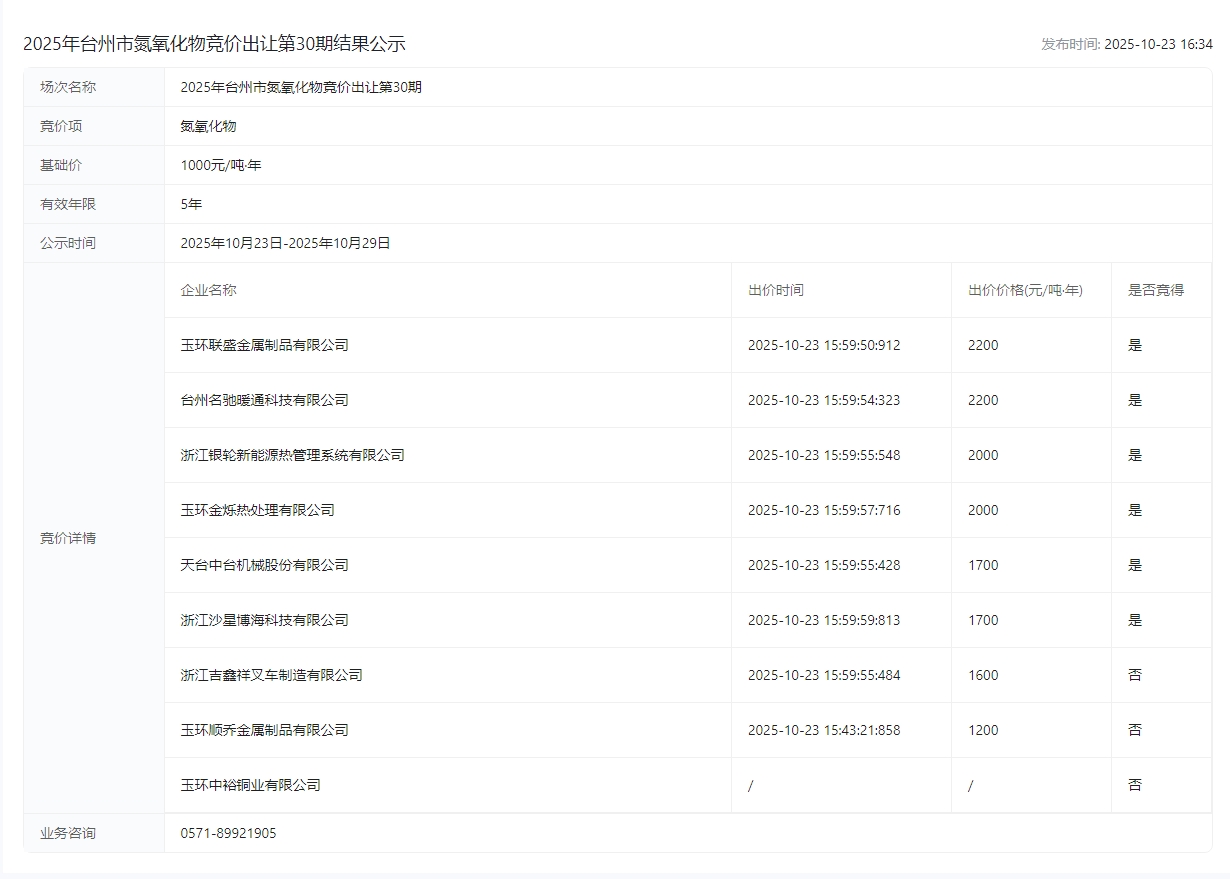Select company 台州名驰暖通科技有限公司
1230x879 pixels.
tap(264, 400)
